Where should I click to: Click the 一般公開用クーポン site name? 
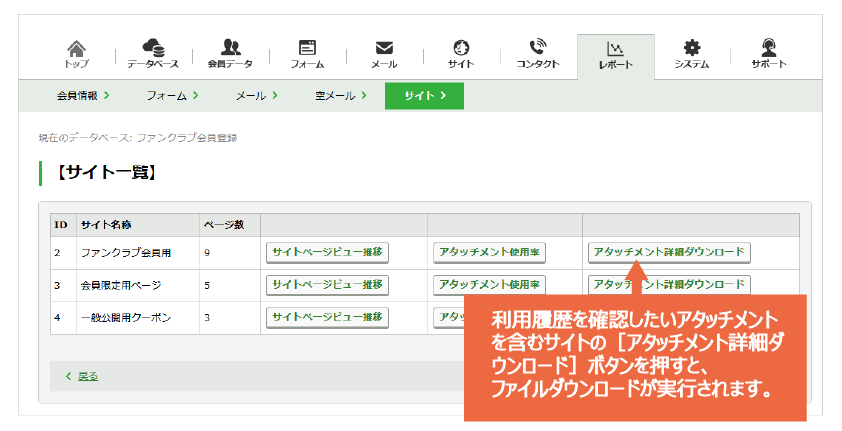coord(126,318)
